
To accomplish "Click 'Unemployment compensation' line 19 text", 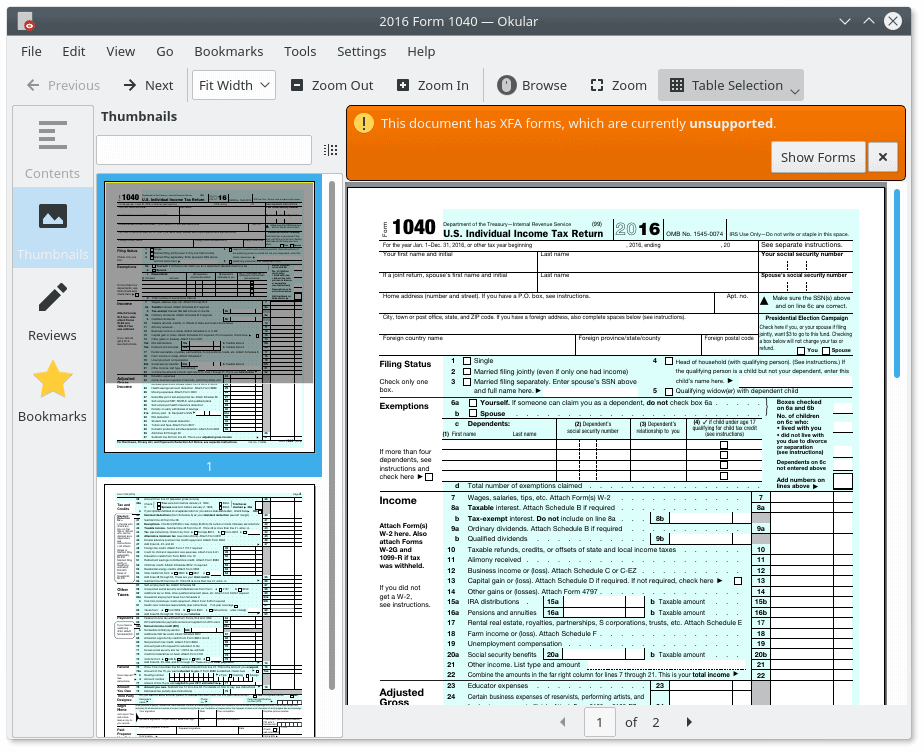I will (514, 644).
